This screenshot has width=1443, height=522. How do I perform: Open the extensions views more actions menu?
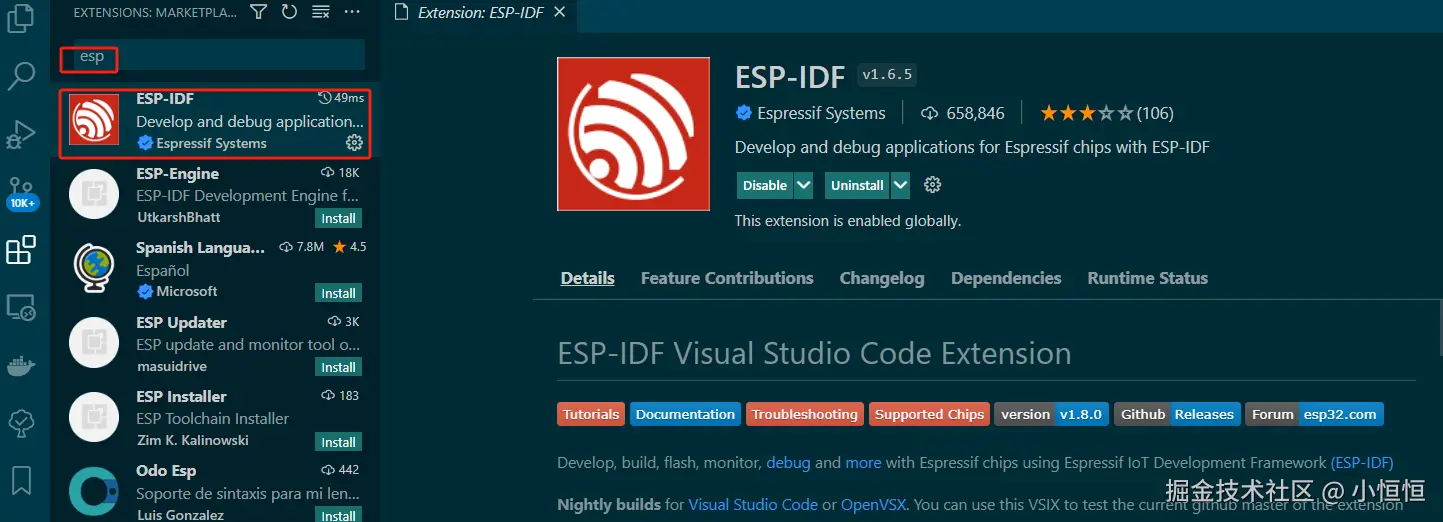(x=352, y=12)
